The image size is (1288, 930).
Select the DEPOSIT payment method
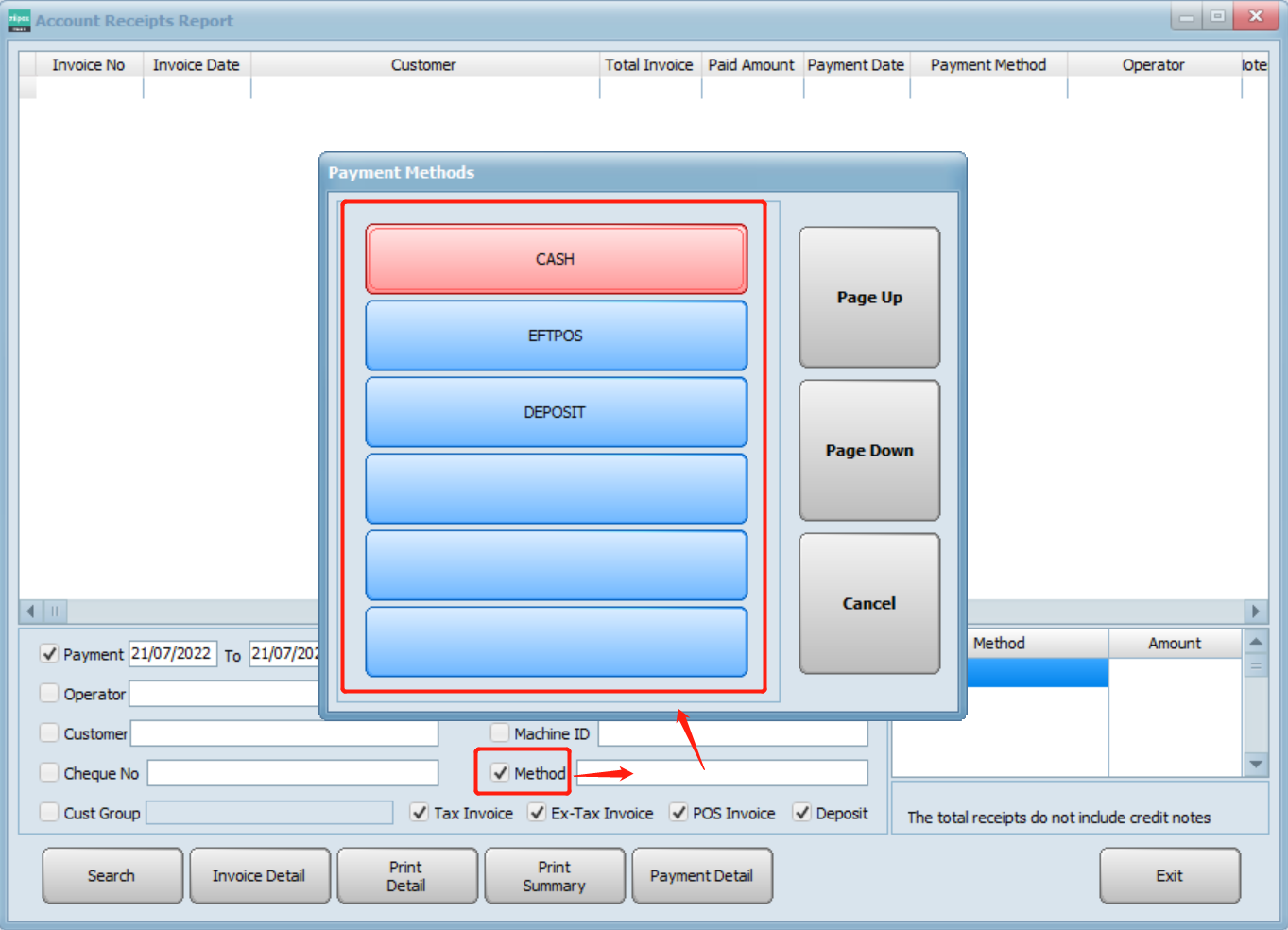[x=556, y=411]
